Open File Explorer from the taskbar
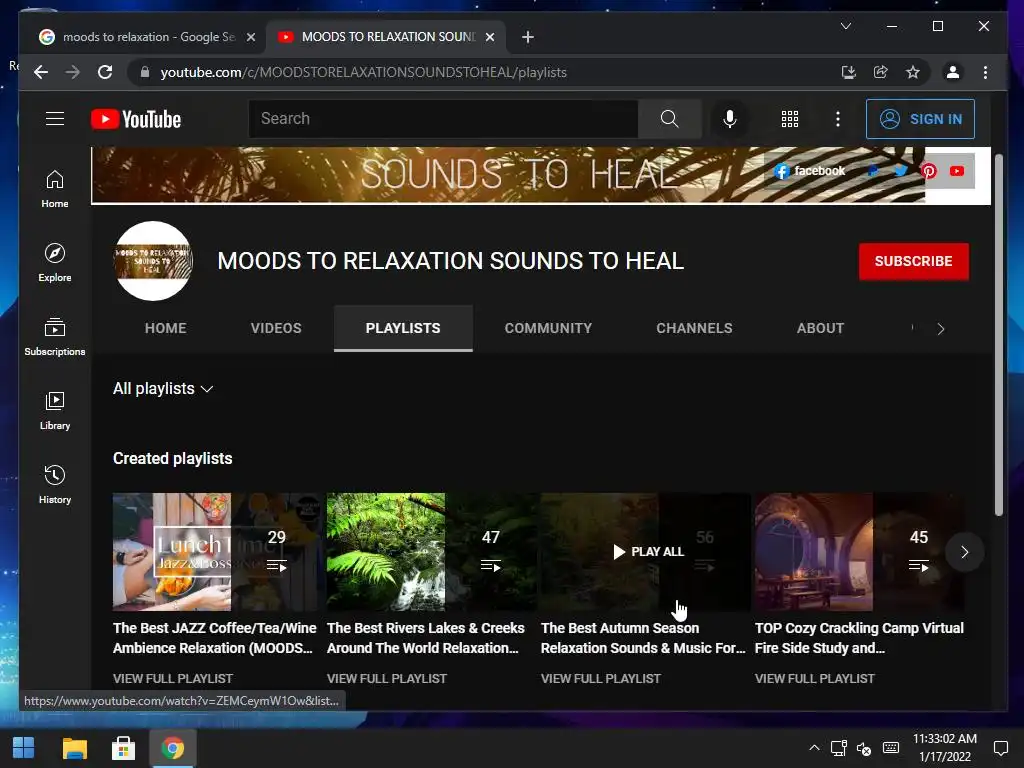This screenshot has height=768, width=1024. [74, 748]
